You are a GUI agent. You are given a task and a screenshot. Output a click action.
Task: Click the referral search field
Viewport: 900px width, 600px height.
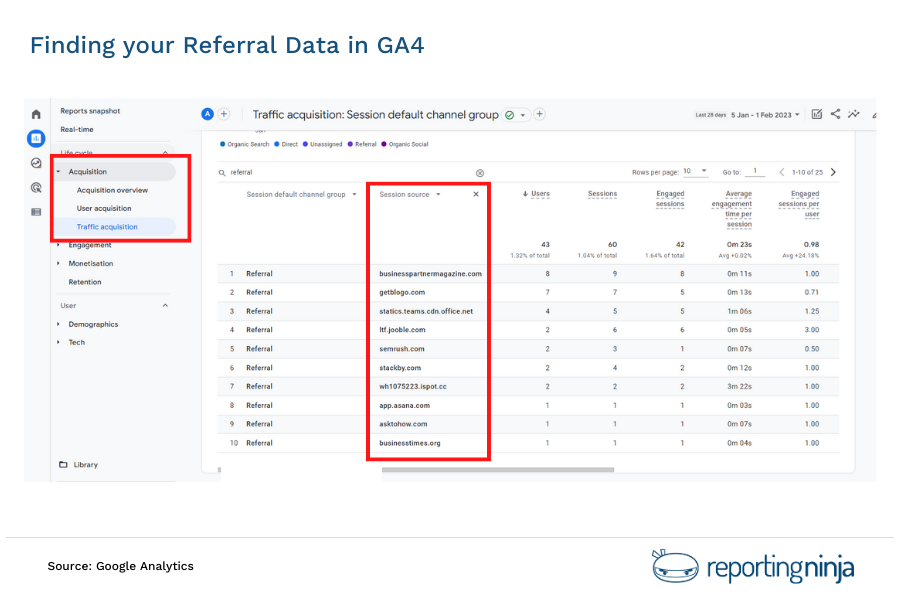350,173
